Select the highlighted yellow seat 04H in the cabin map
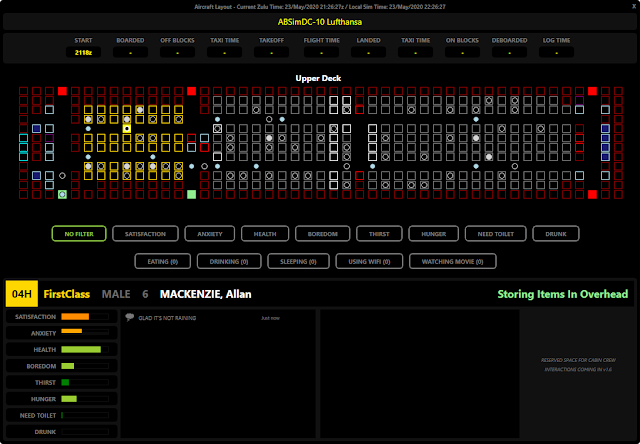This screenshot has width=640, height=444. (x=127, y=129)
